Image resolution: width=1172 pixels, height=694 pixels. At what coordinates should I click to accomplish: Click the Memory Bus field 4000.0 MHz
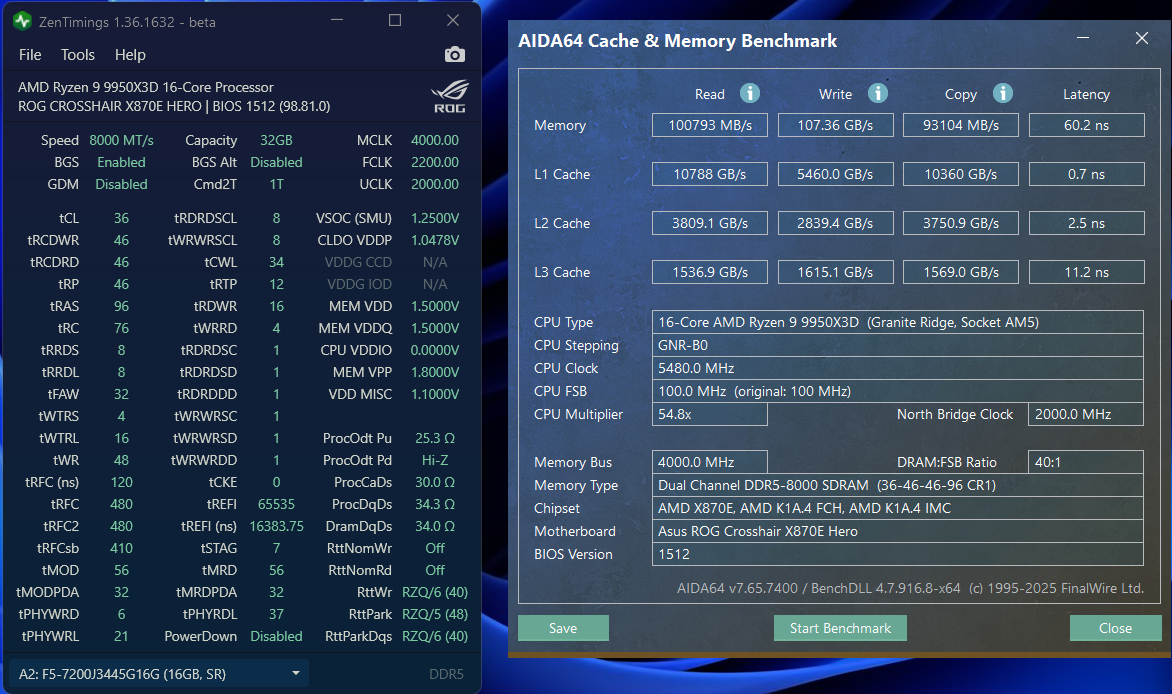710,462
